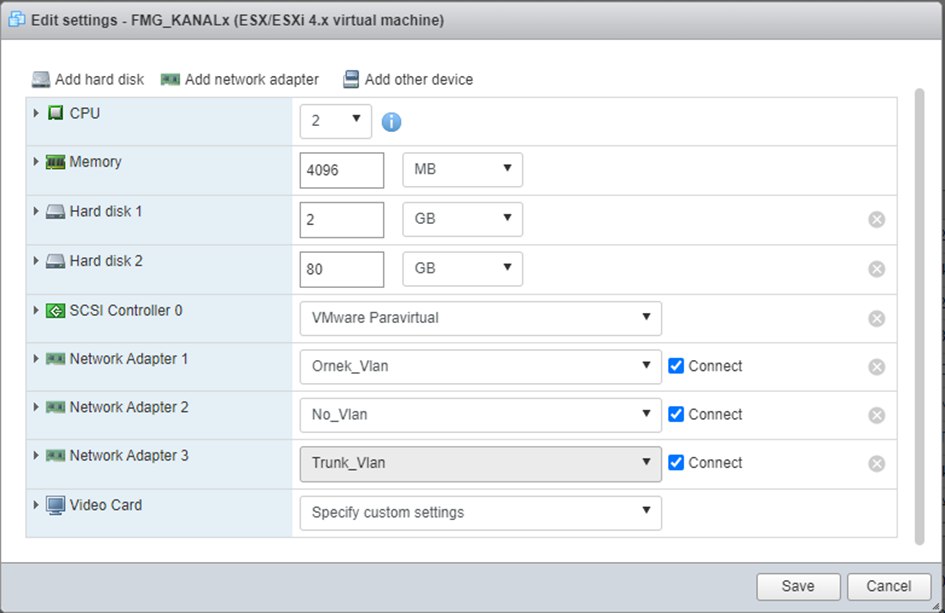
Task: Click the Memory size input field
Action: click(341, 170)
